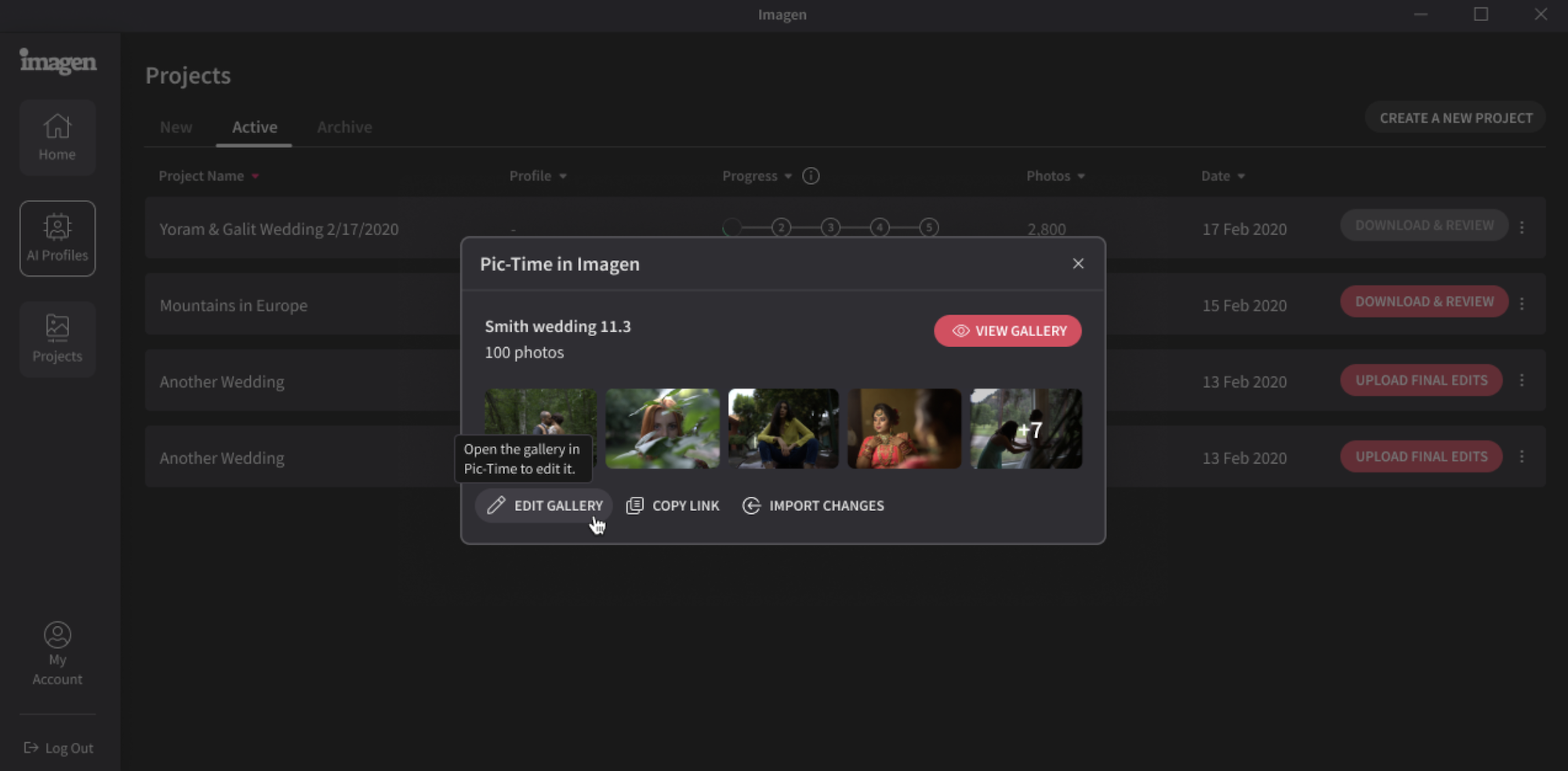Open My Account in the sidebar
The width and height of the screenshot is (1568, 771).
tap(57, 653)
